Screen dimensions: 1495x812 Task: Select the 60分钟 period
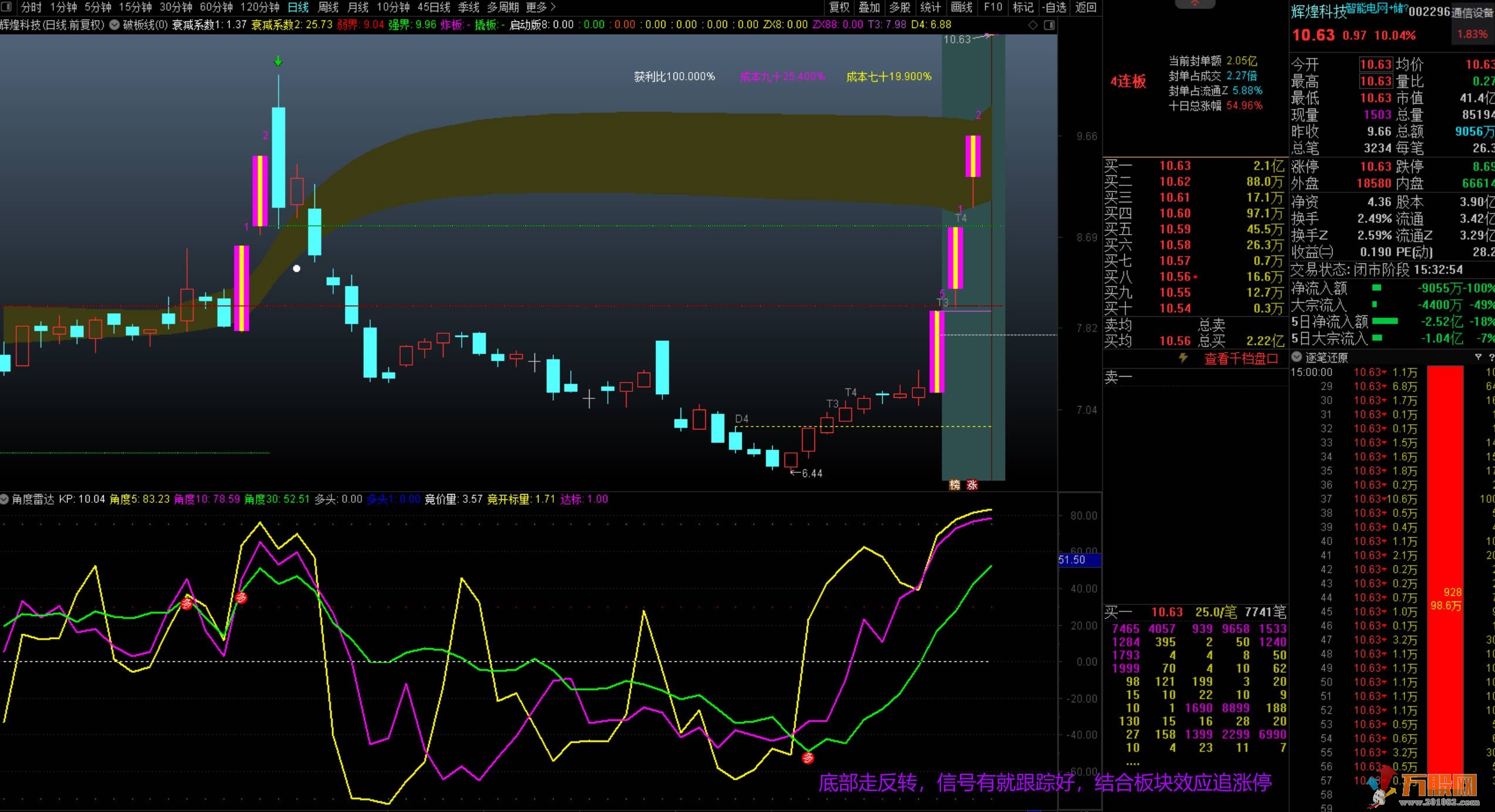tap(216, 7)
